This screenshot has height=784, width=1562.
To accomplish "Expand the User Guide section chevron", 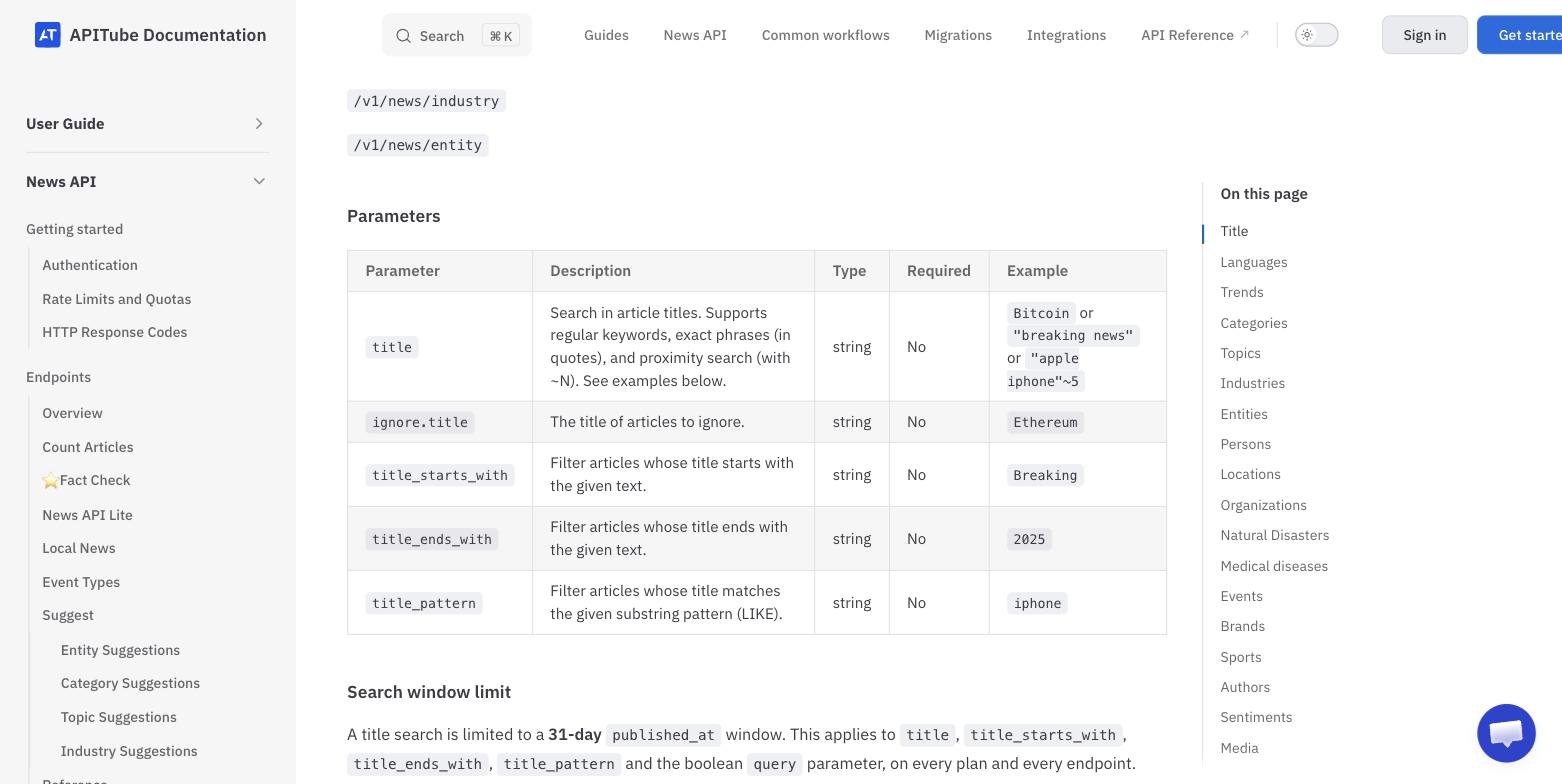I will click(x=259, y=124).
